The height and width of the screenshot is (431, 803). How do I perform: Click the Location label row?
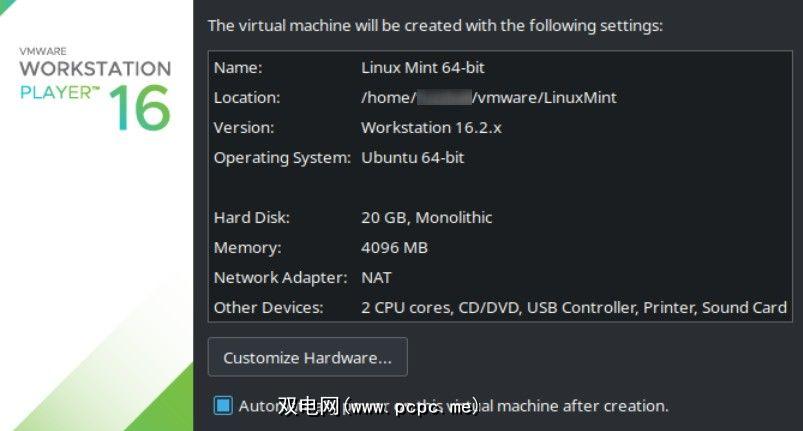point(247,98)
